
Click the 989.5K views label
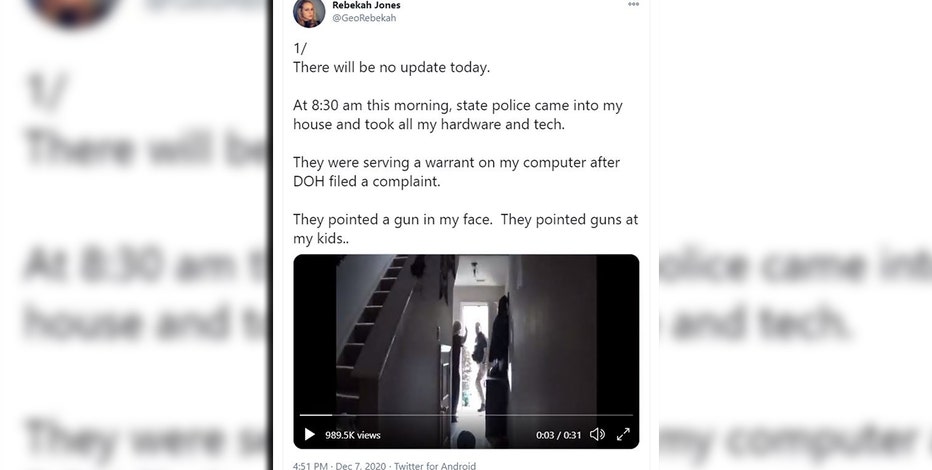[x=352, y=435]
